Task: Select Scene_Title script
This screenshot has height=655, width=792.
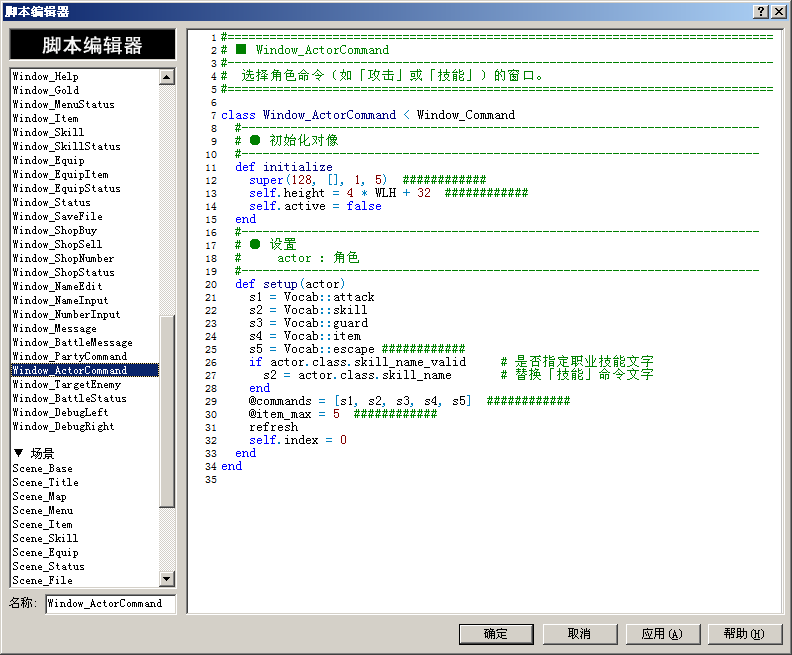Action: coord(85,483)
